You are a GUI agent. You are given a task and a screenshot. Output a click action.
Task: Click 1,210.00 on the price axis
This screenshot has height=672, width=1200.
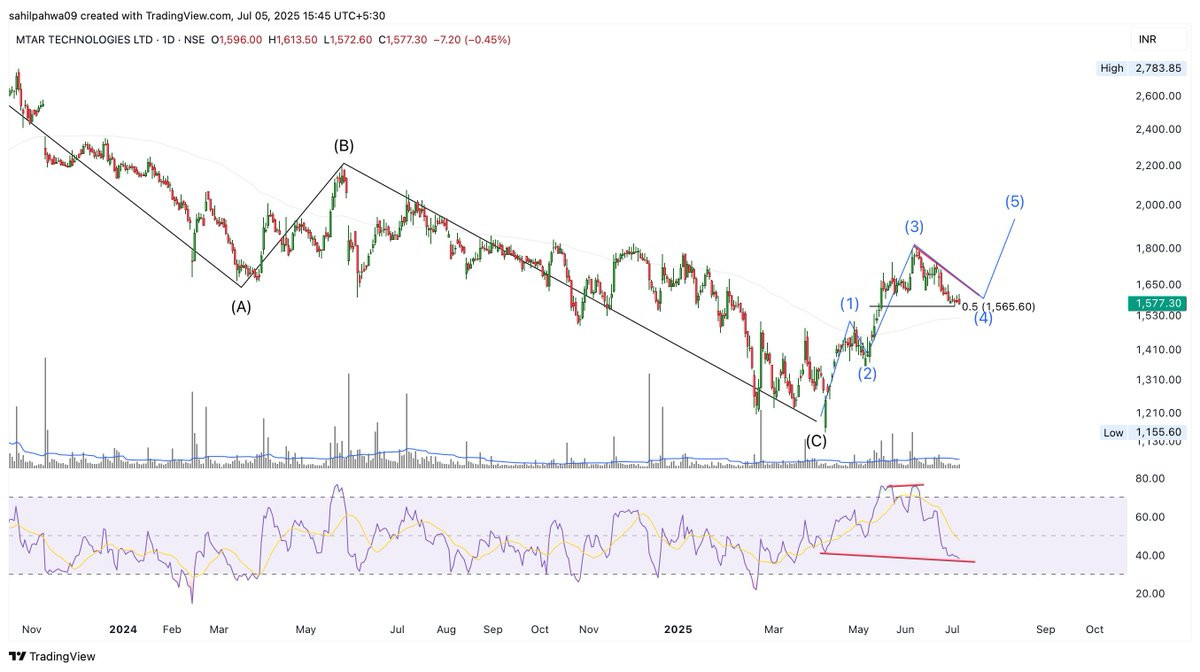[x=1160, y=413]
